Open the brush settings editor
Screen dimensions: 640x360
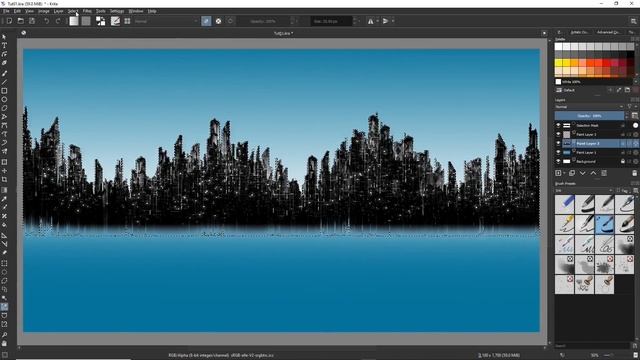[116, 21]
